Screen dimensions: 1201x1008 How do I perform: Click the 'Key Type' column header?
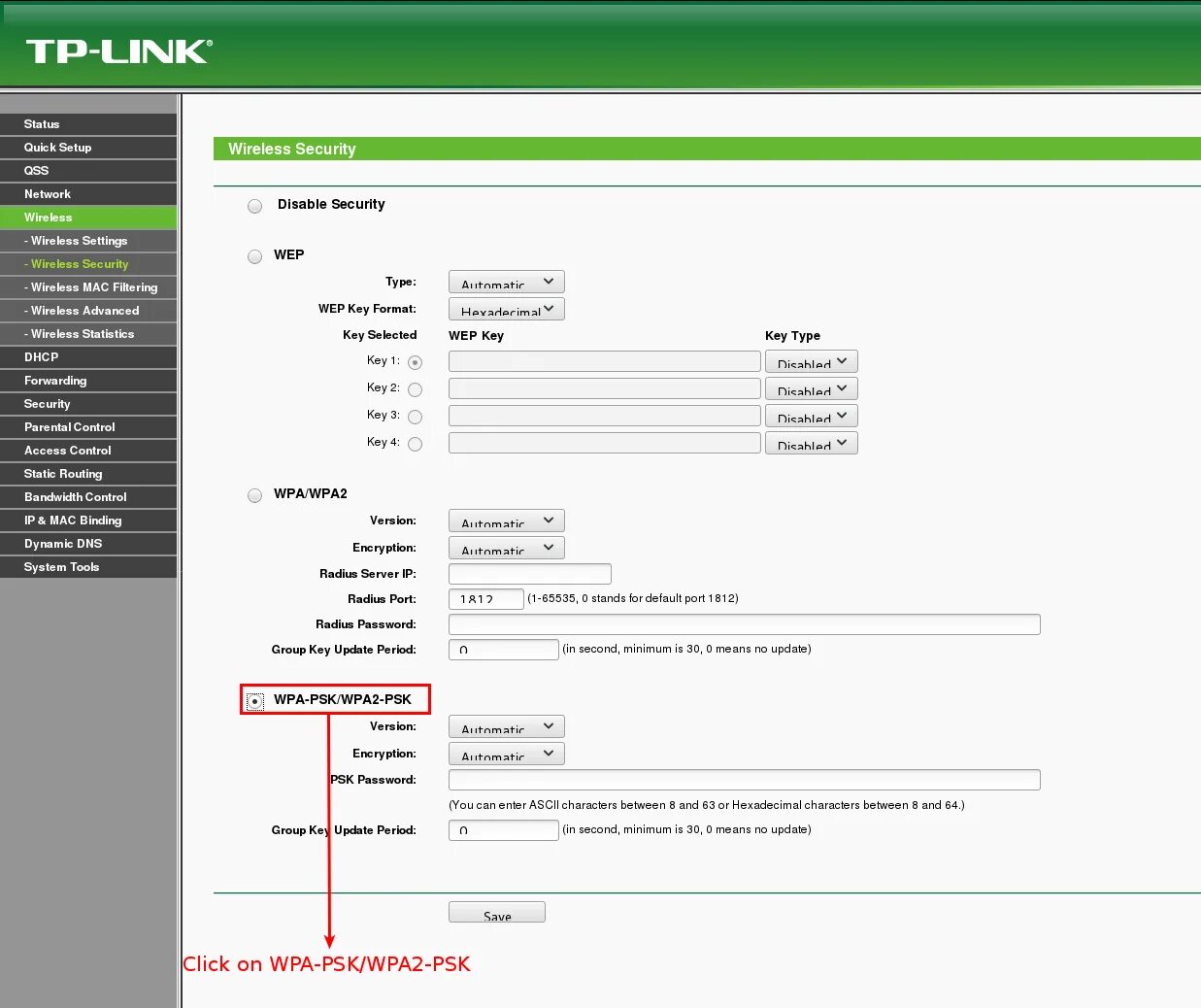pyautogui.click(x=792, y=336)
